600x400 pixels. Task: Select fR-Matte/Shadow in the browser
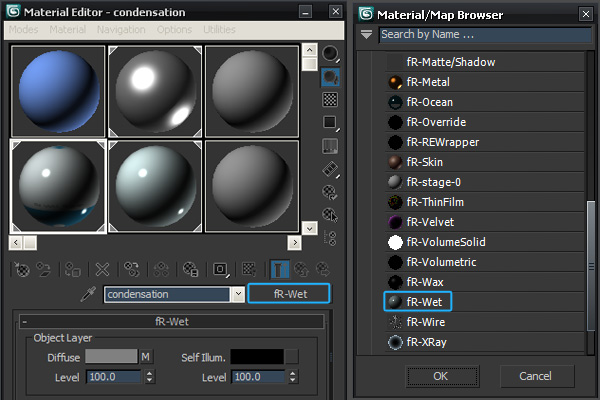pyautogui.click(x=484, y=62)
